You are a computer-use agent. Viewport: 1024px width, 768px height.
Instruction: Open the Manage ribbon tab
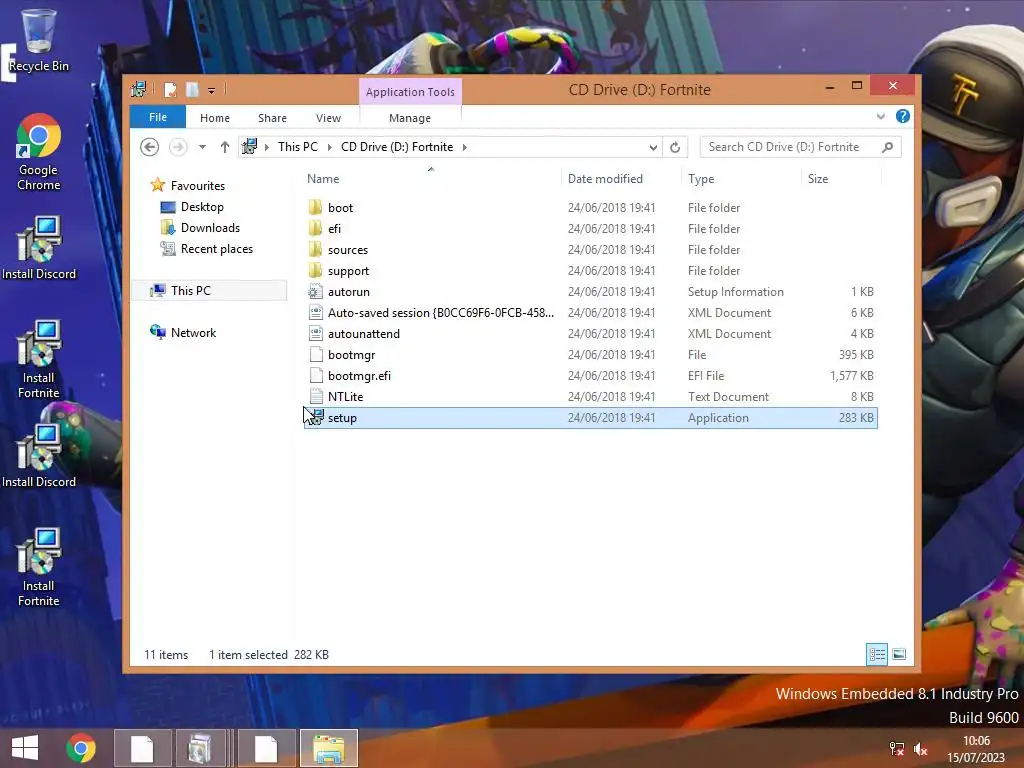click(410, 118)
